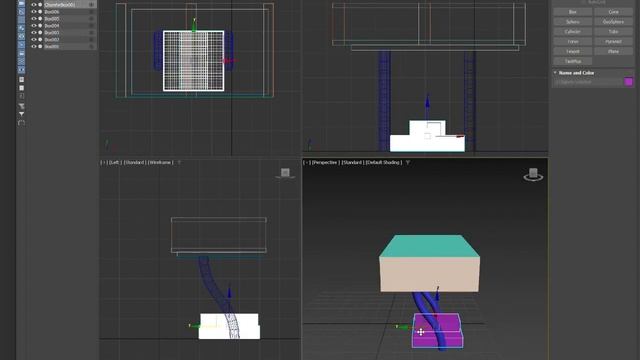Click the Tube primitive button
This screenshot has height=360, width=640.
tap(613, 31)
